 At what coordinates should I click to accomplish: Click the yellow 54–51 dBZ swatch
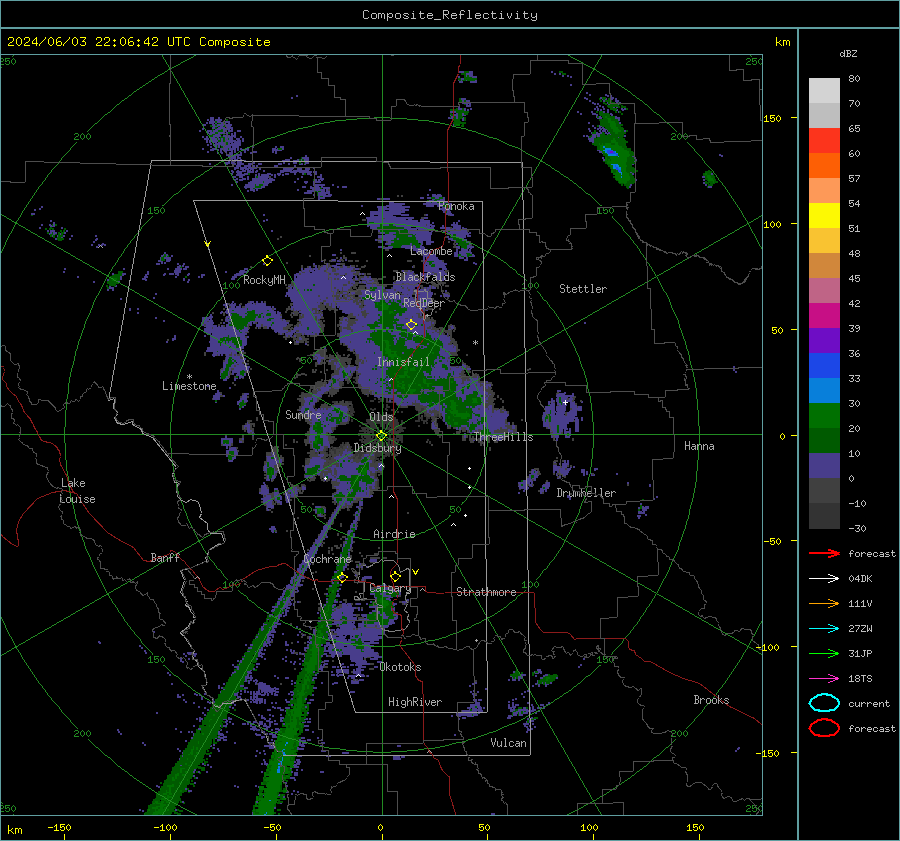pos(824,216)
